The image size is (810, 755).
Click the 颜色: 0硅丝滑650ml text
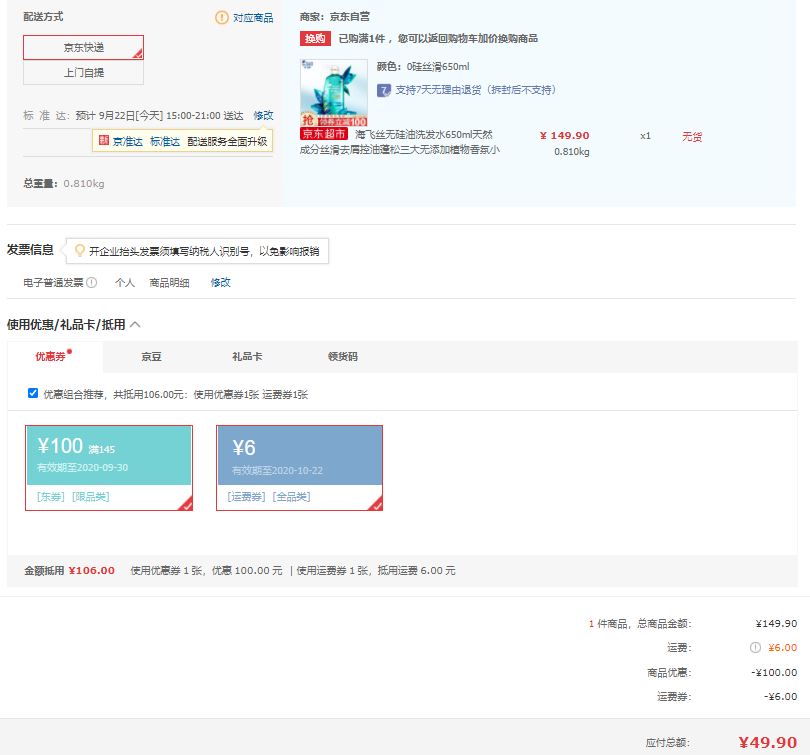(x=423, y=67)
